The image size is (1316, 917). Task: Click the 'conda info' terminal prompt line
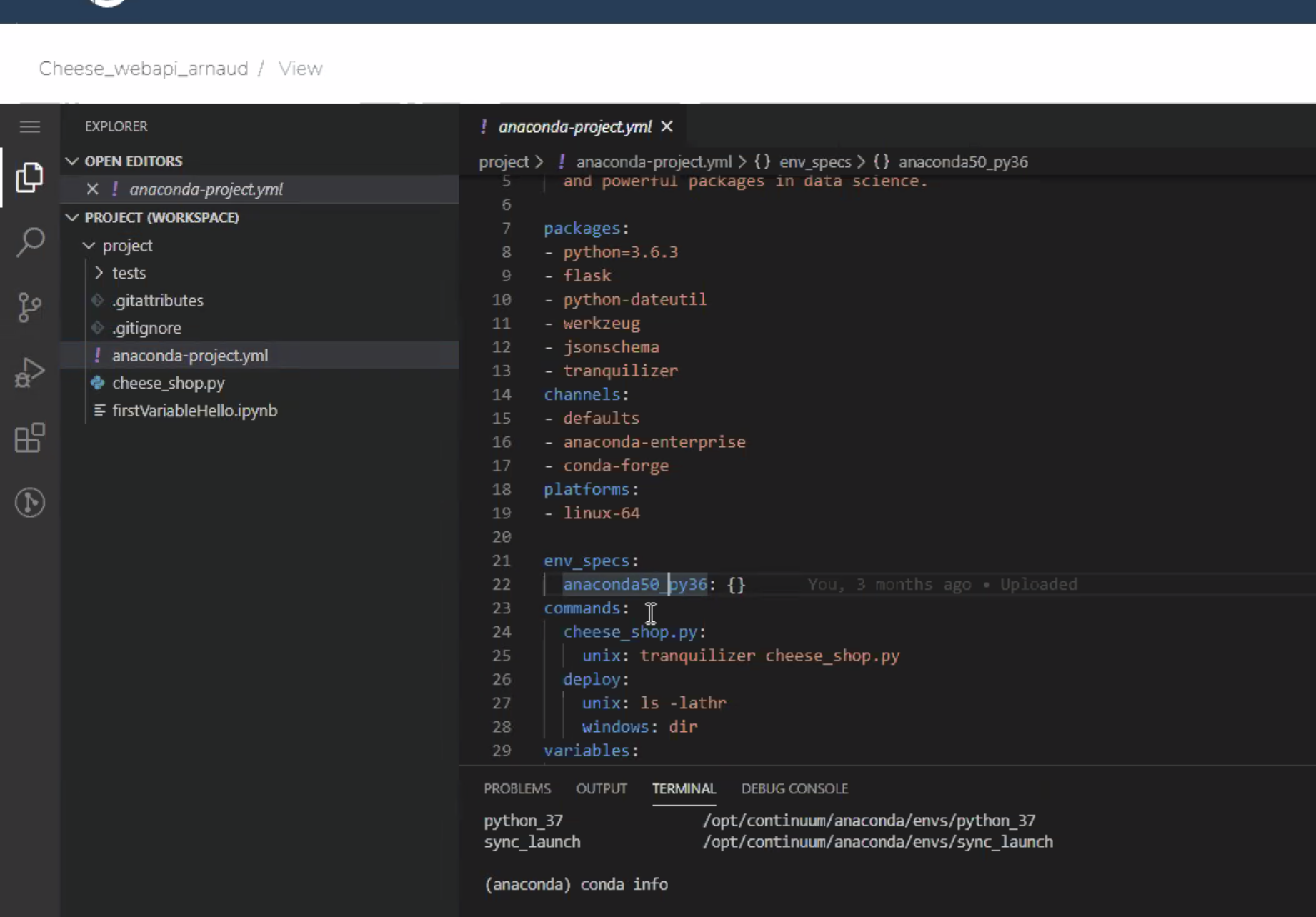576,884
